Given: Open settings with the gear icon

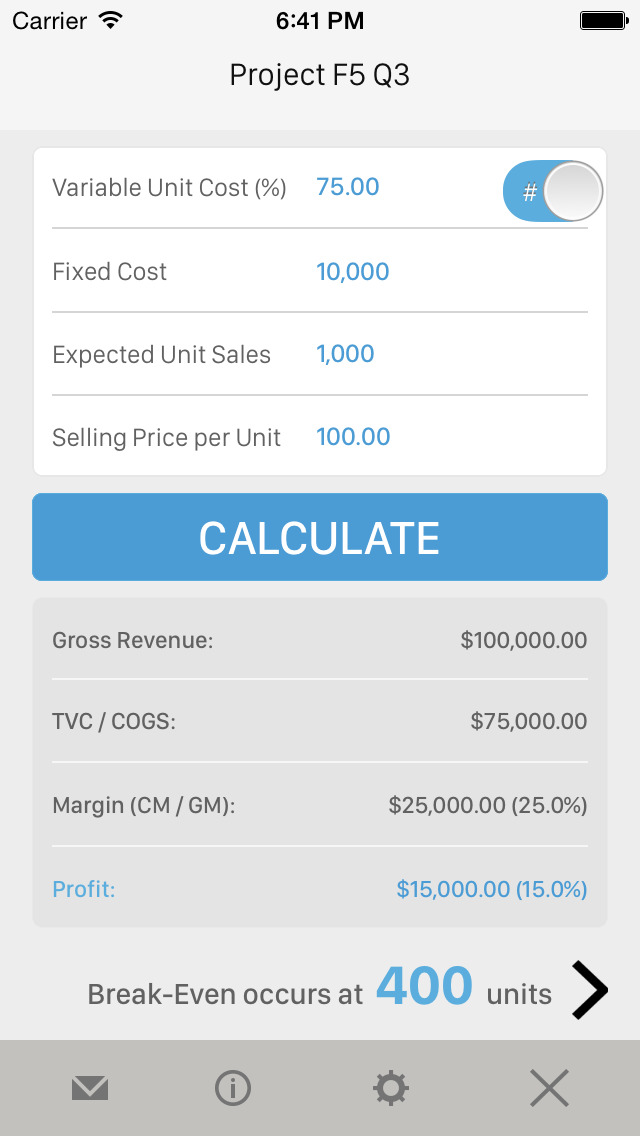Looking at the screenshot, I should 390,1088.
